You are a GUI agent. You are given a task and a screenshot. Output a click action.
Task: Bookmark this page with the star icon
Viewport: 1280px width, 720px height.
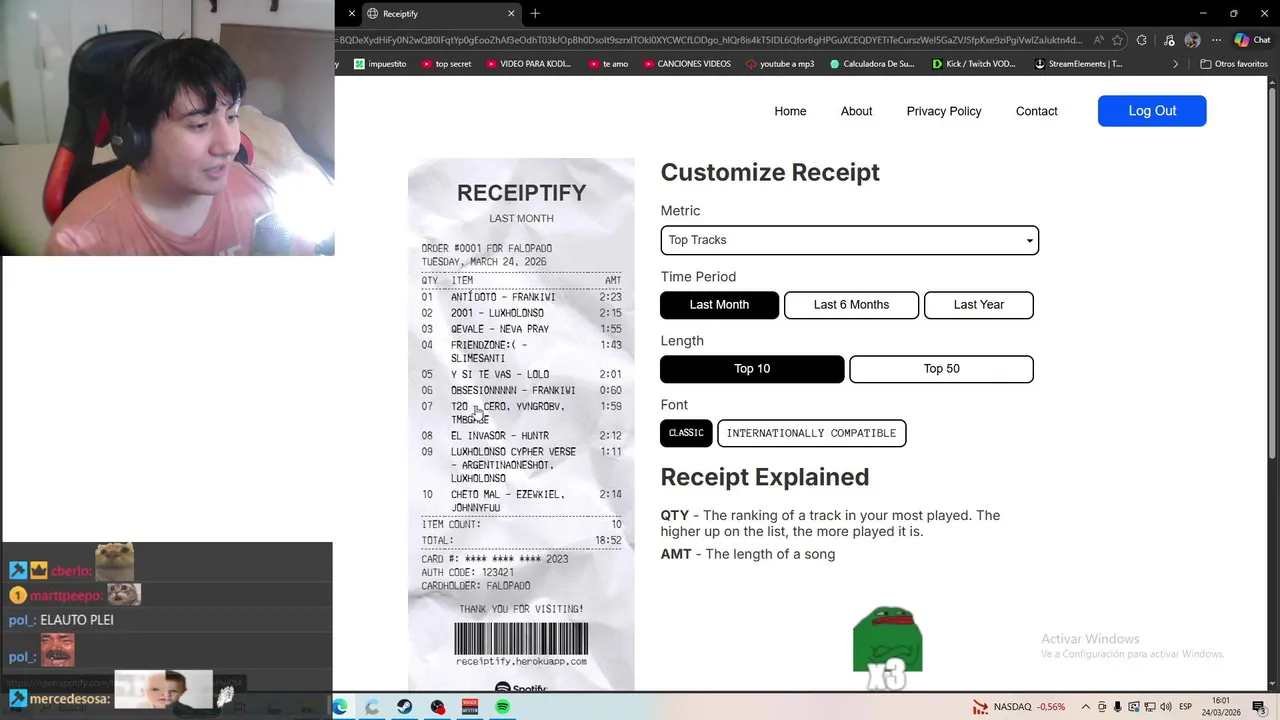click(x=1118, y=40)
